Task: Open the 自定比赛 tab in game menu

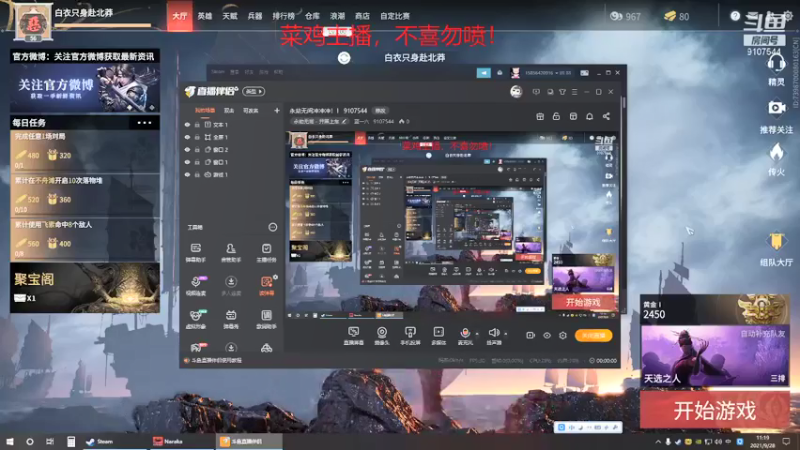Action: pyautogui.click(x=395, y=16)
